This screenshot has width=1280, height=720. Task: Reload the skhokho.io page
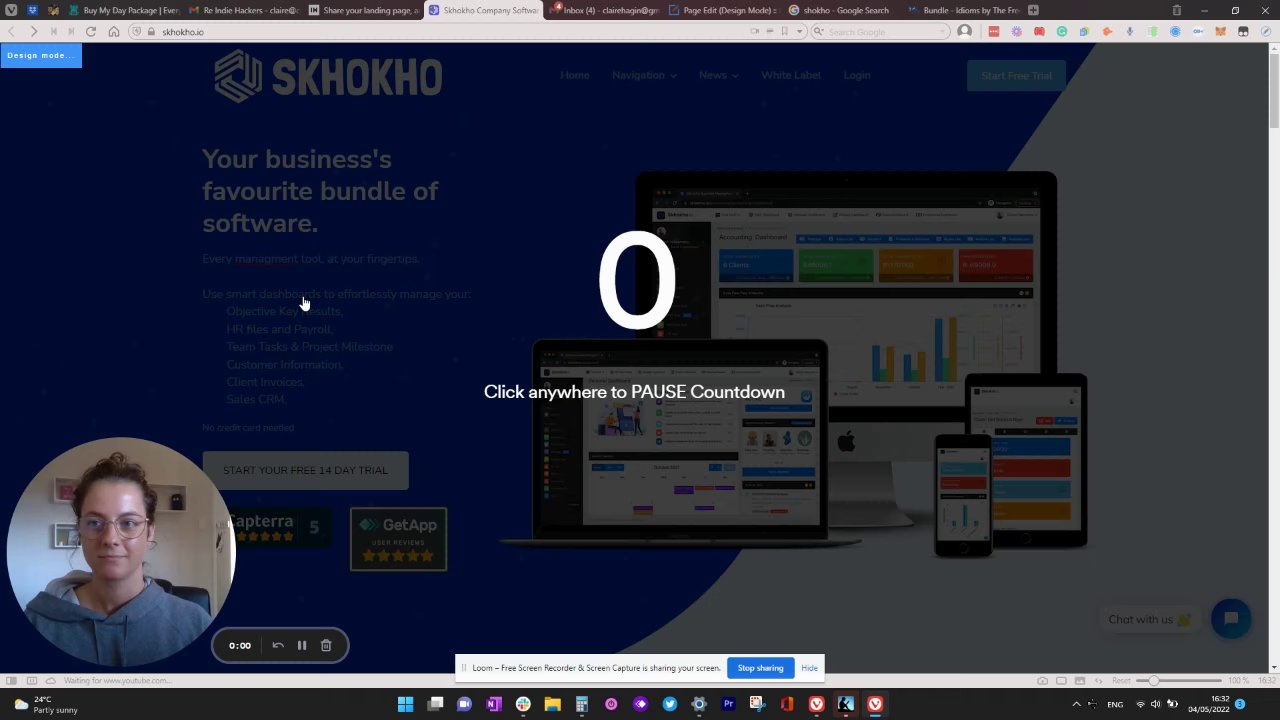[91, 32]
